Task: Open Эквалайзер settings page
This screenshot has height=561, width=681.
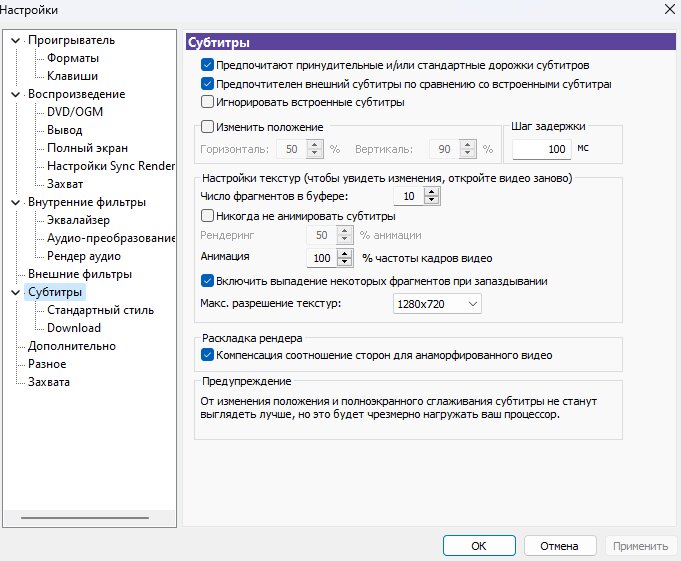Action: [78, 220]
